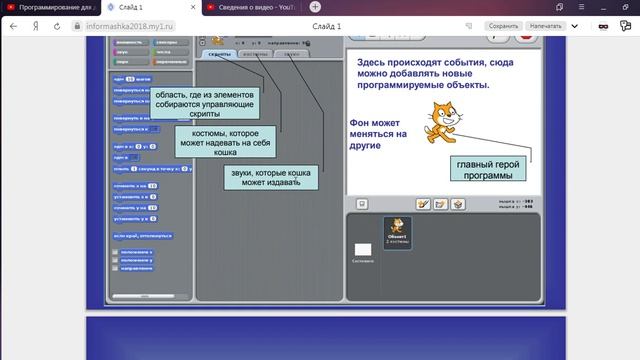Viewport: 640px width, 360px height.
Task: Tick the 'положение x' checkbox
Action: 115,252
